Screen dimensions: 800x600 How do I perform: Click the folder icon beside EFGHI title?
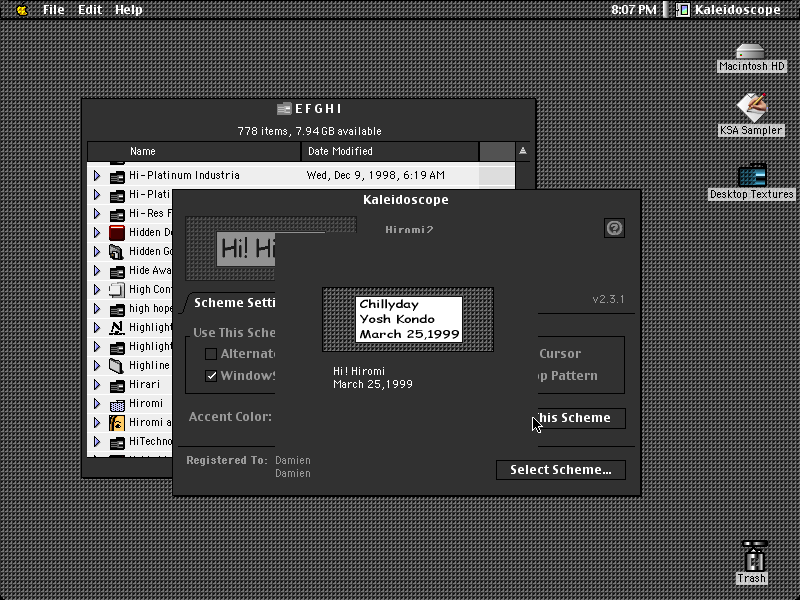click(x=284, y=109)
